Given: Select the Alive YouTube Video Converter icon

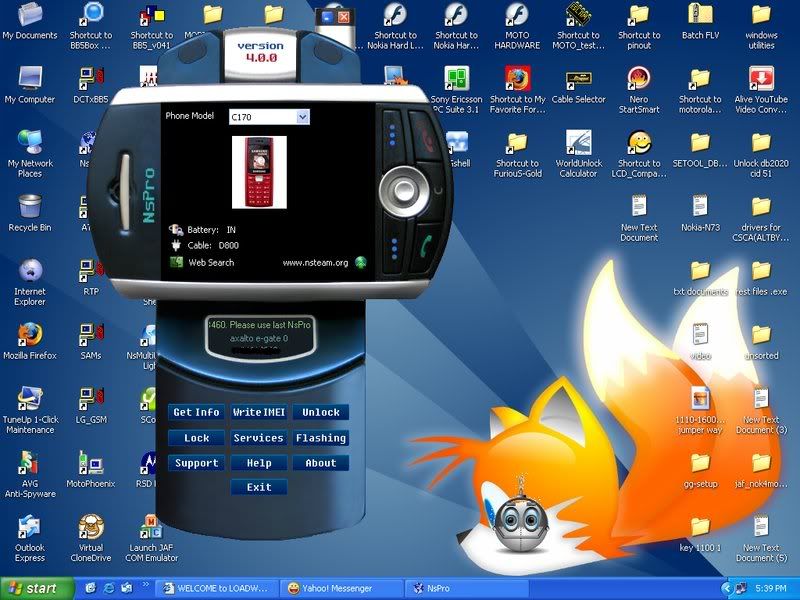Looking at the screenshot, I should [x=761, y=90].
